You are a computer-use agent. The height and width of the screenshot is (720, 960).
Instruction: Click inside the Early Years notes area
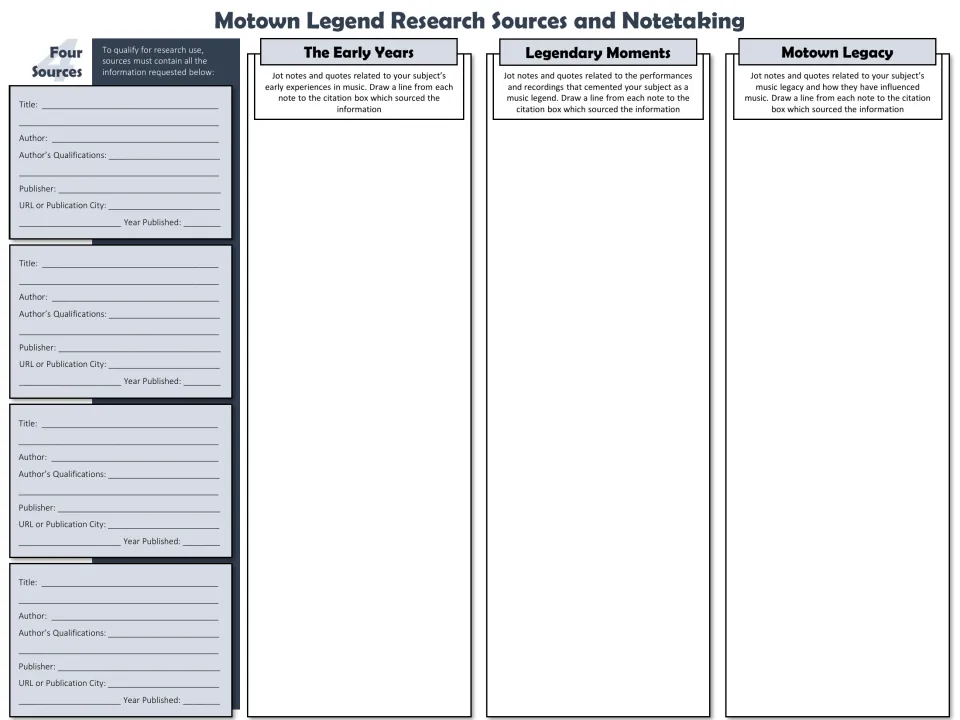pos(359,416)
